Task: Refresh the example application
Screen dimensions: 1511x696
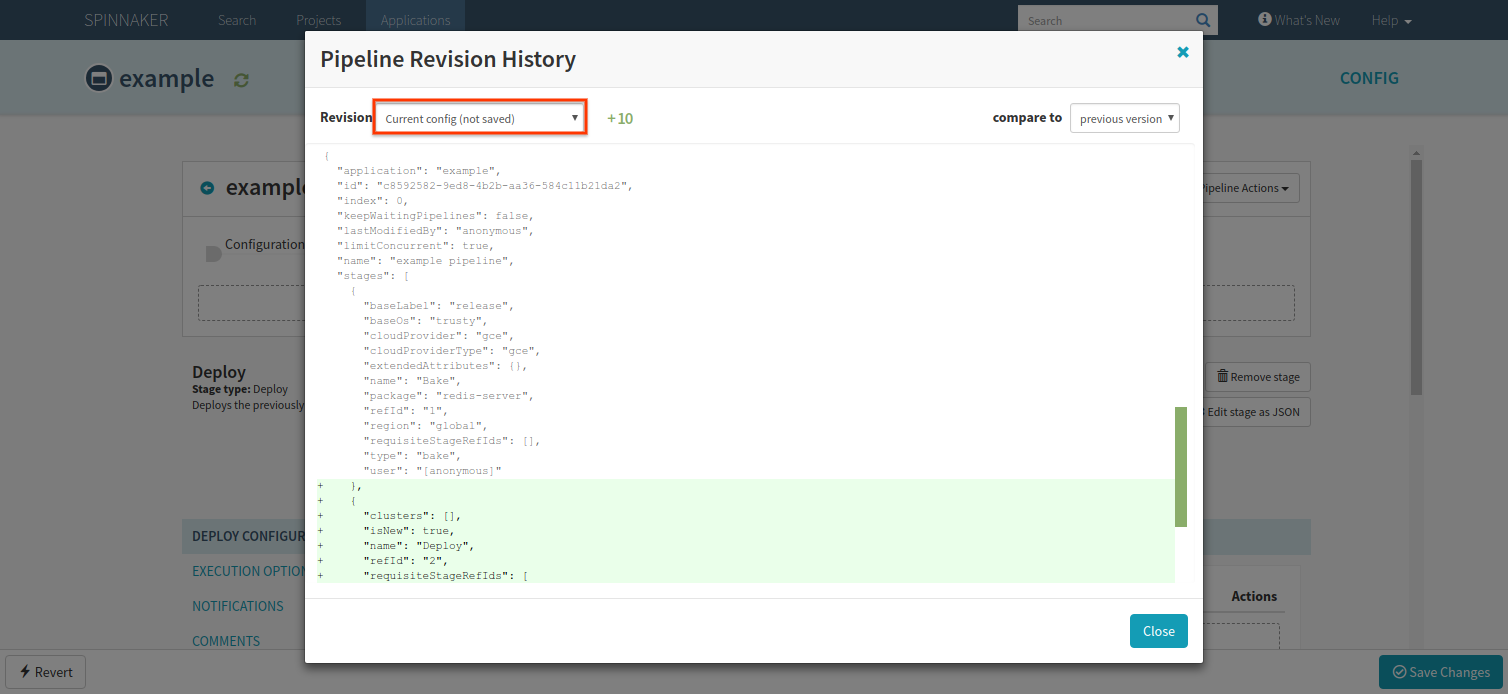Action: click(240, 79)
